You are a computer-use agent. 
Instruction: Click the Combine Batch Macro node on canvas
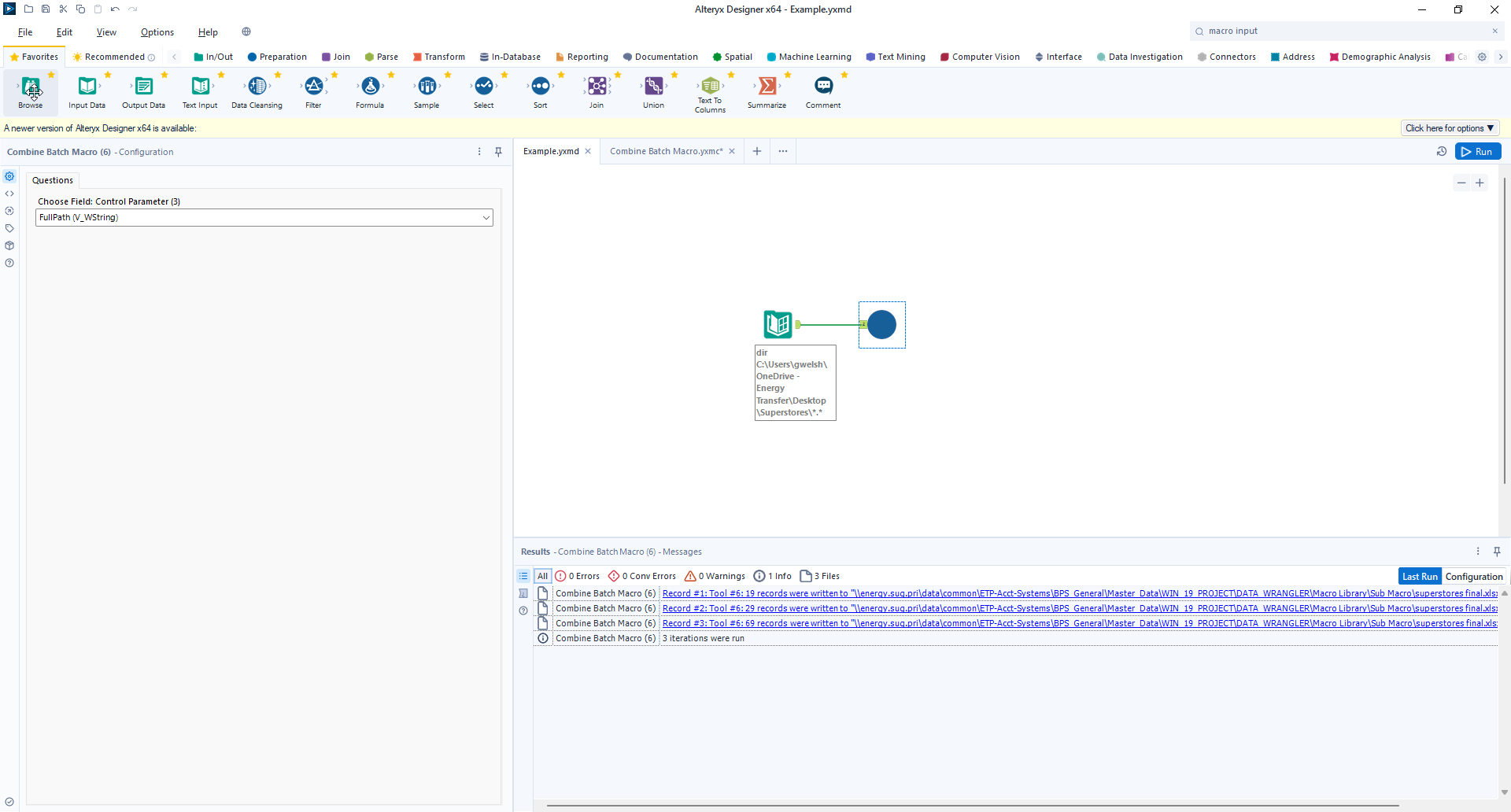(x=881, y=325)
